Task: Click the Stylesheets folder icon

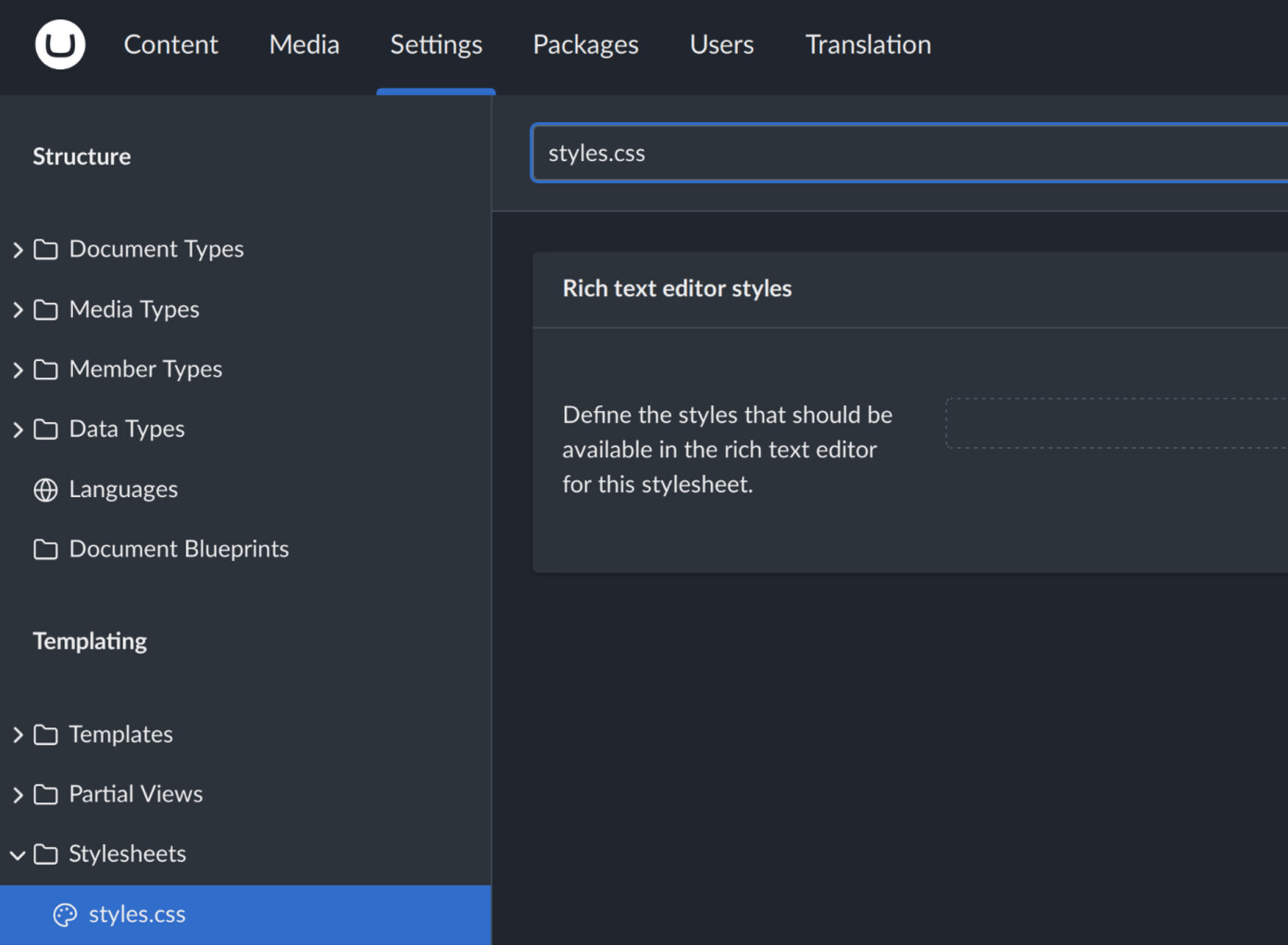Action: pos(45,854)
